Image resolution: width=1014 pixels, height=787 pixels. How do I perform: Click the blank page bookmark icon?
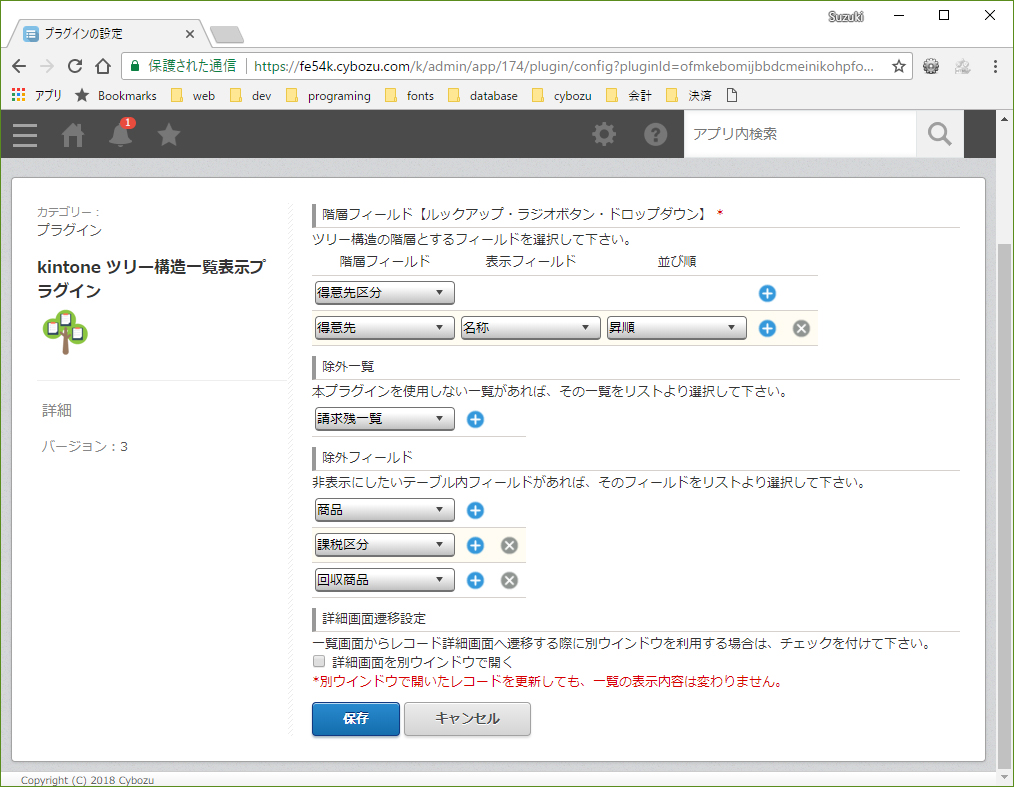[732, 96]
